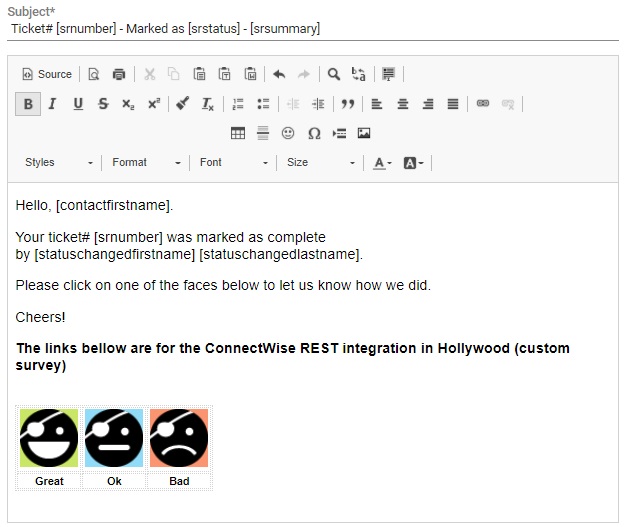Screen dimensions: 627x527
Task: Click the Great label under the face
Action: pos(49,481)
